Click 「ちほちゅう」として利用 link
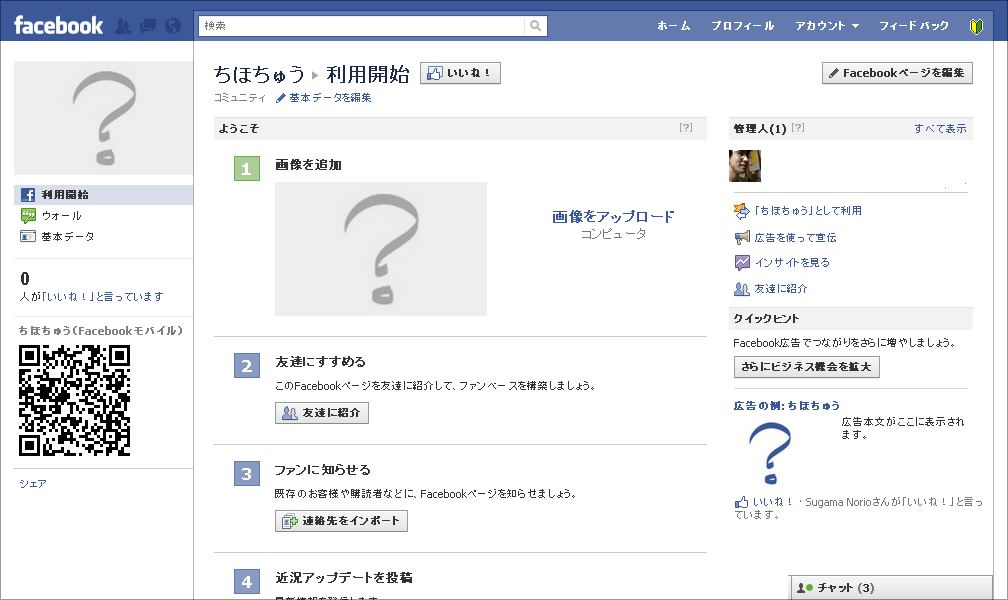The width and height of the screenshot is (1008, 600). coord(808,211)
